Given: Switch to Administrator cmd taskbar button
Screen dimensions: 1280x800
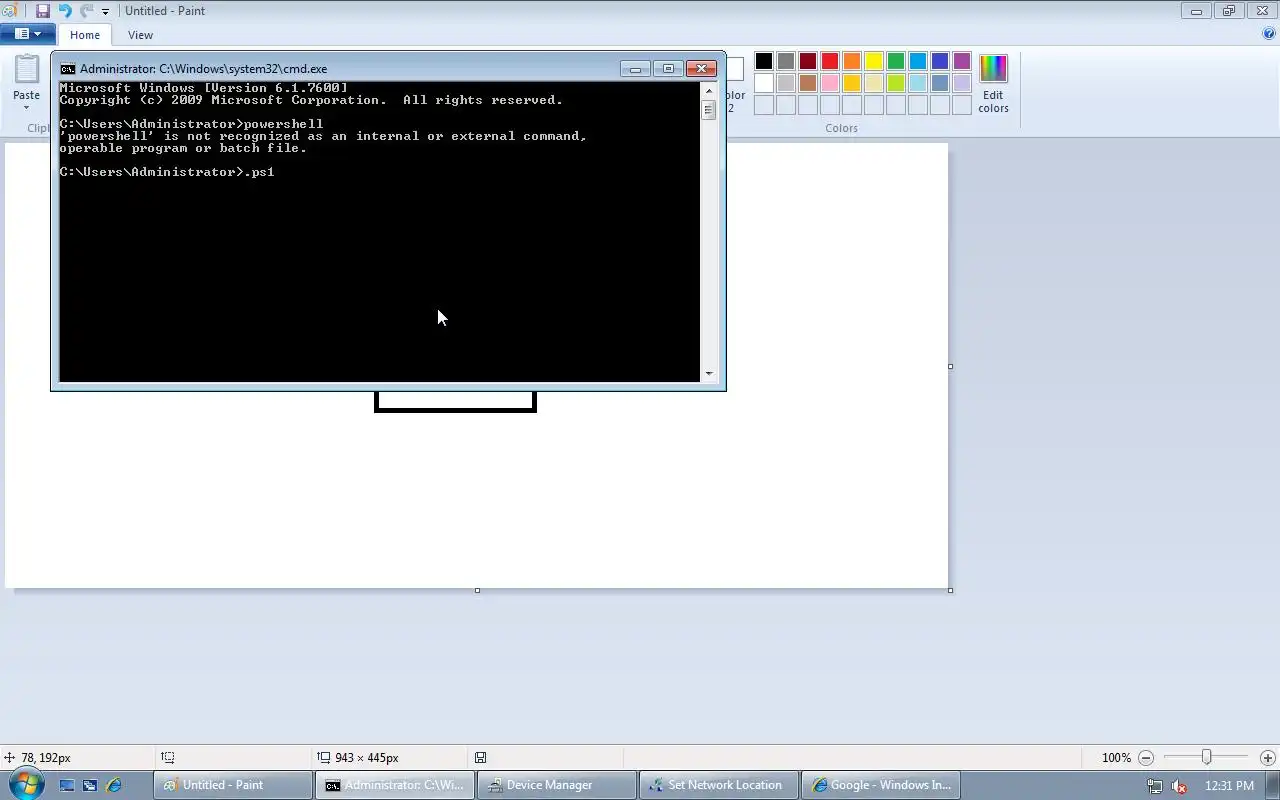Looking at the screenshot, I should [395, 785].
